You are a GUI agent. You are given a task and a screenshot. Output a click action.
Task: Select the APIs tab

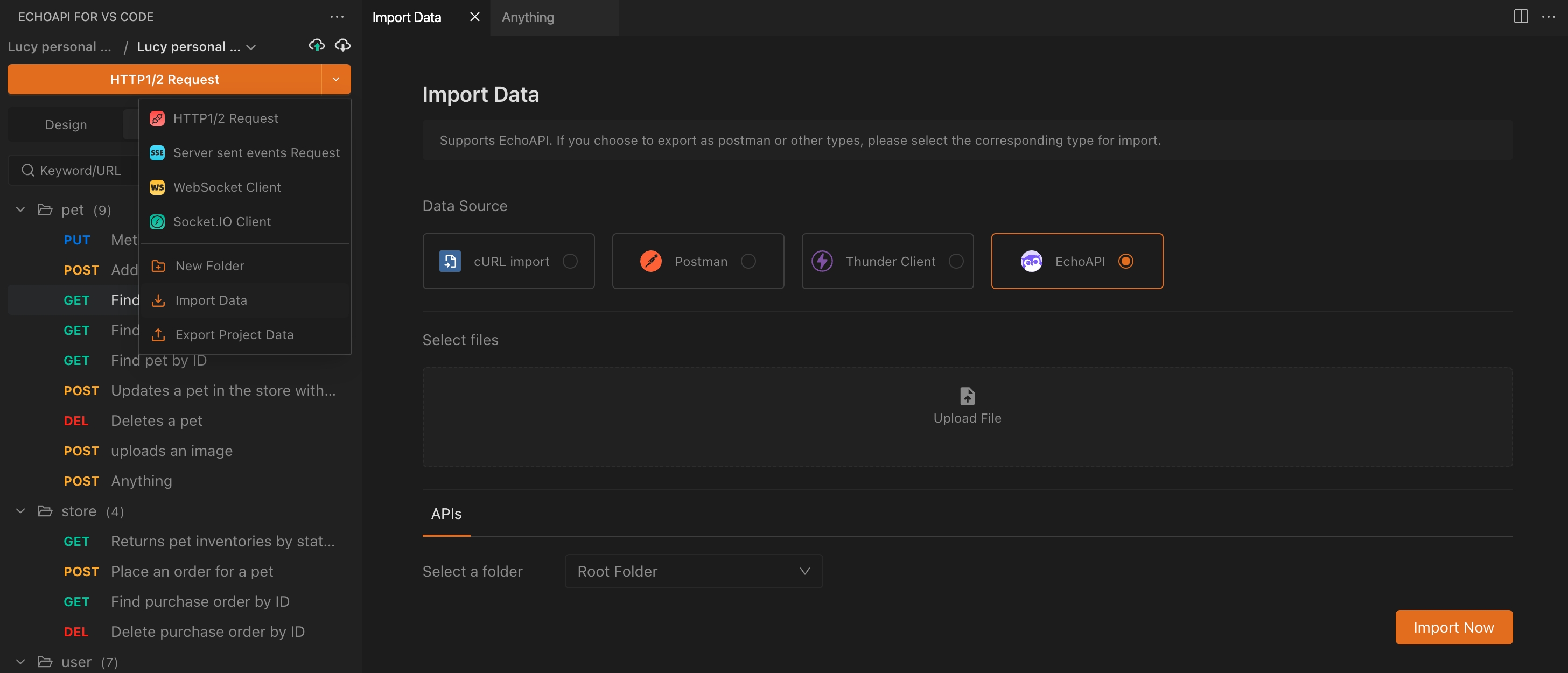(446, 514)
